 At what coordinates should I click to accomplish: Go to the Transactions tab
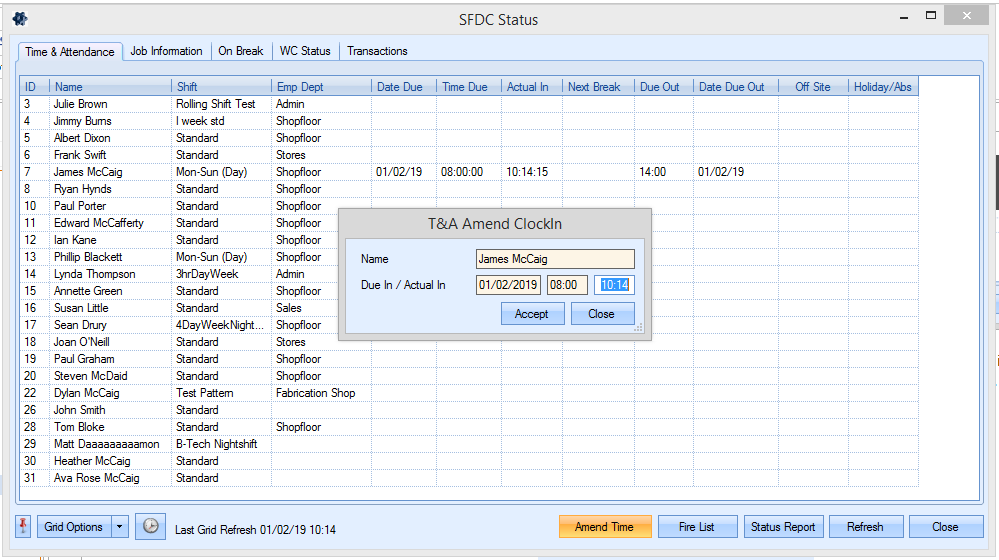[x=377, y=51]
